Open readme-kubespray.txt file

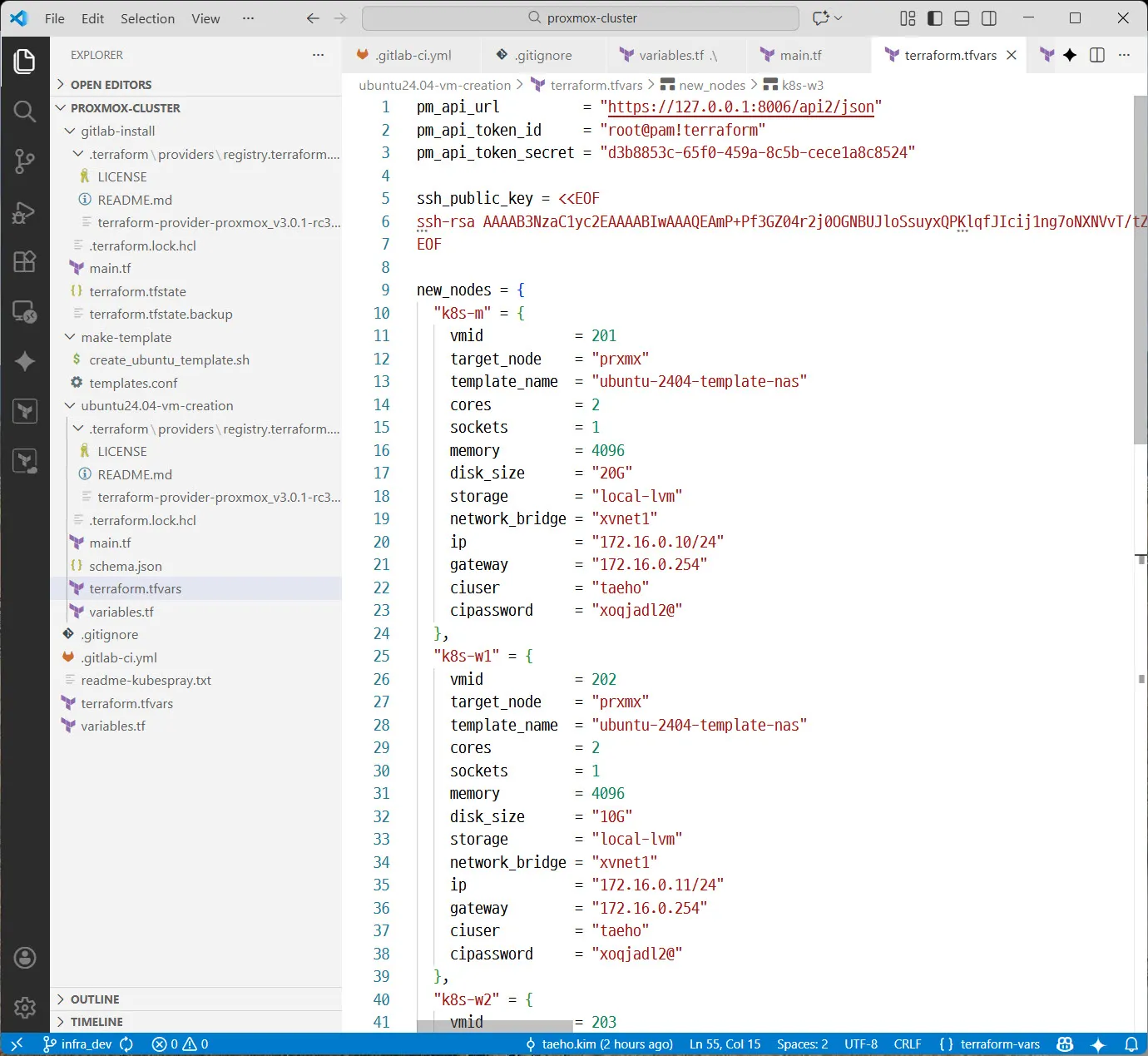tap(196, 680)
